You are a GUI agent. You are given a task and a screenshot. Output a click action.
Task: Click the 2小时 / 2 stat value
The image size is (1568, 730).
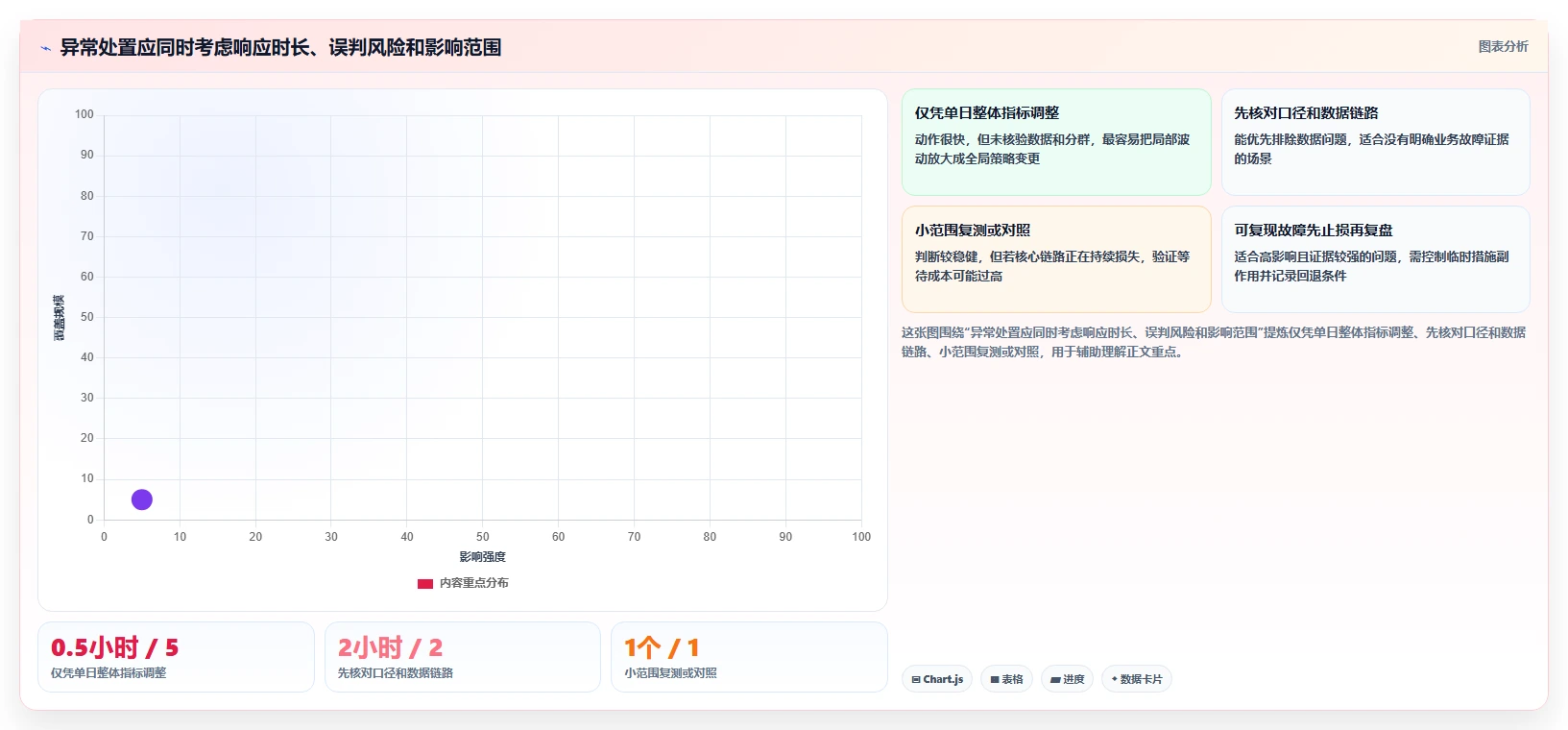[x=390, y=647]
